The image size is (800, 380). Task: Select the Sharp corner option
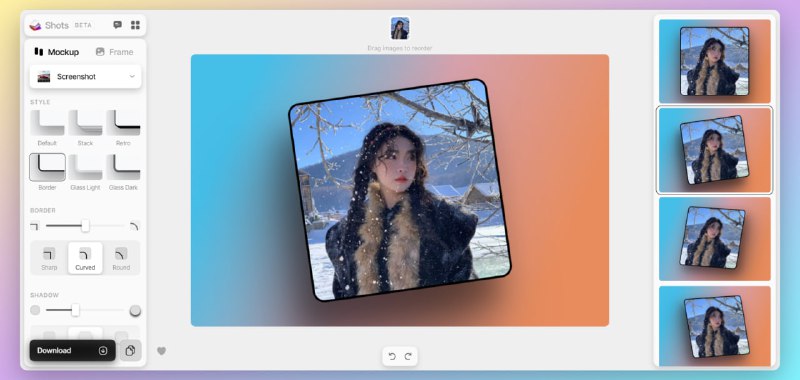click(49, 258)
